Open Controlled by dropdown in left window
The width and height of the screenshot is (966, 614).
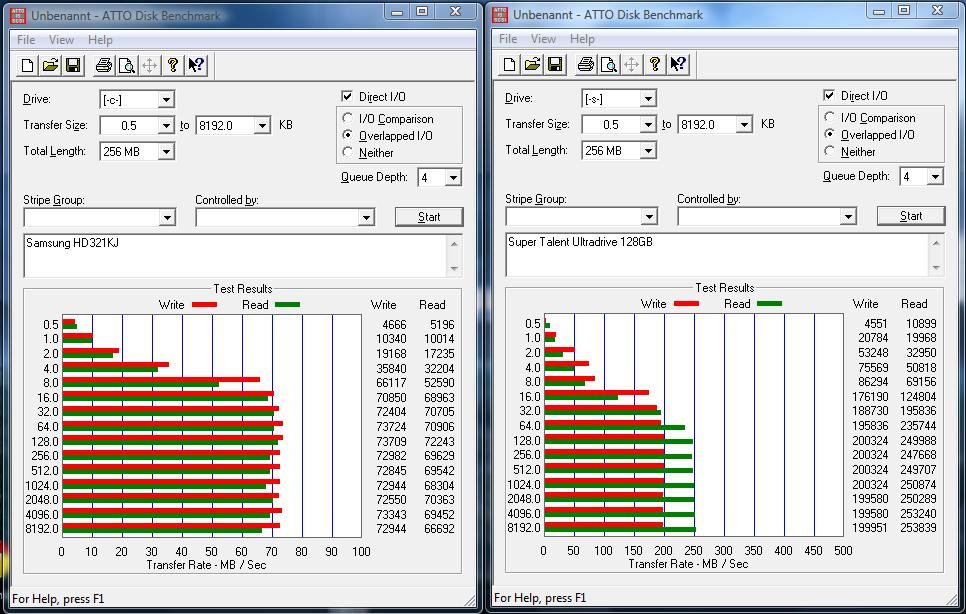click(366, 217)
